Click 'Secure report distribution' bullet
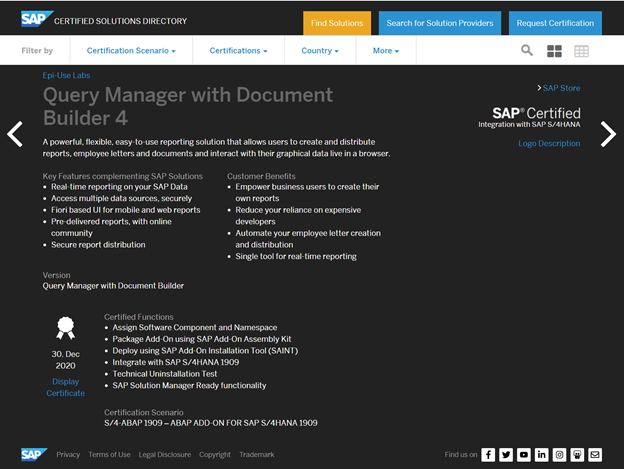 click(x=98, y=245)
